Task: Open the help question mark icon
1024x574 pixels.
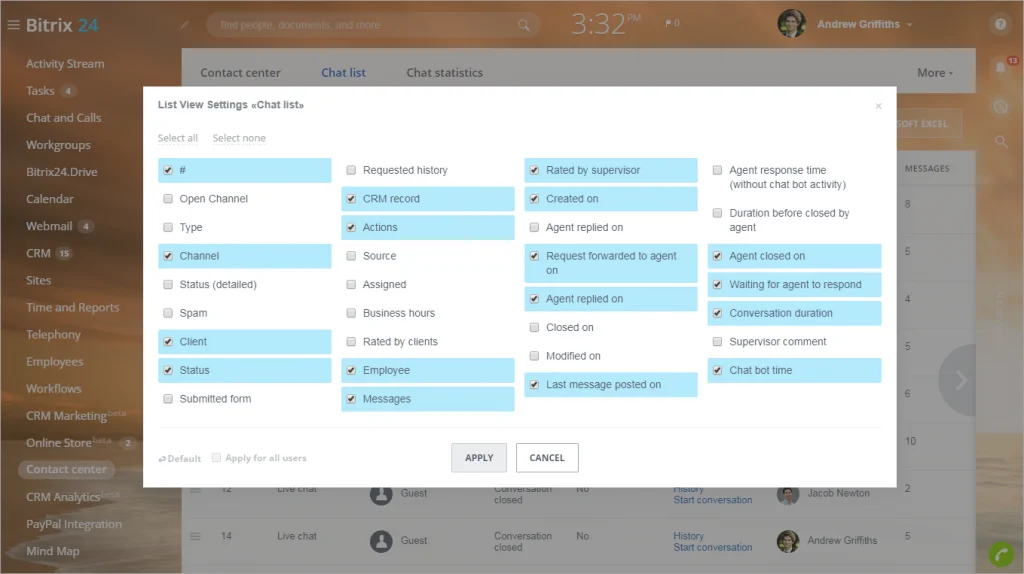Action: pos(1000,24)
